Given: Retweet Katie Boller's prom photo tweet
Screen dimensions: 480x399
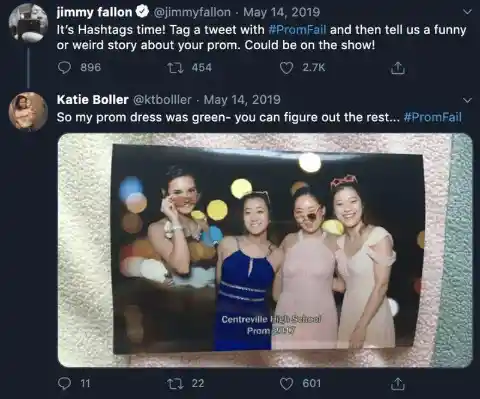Looking at the screenshot, I should (175, 383).
